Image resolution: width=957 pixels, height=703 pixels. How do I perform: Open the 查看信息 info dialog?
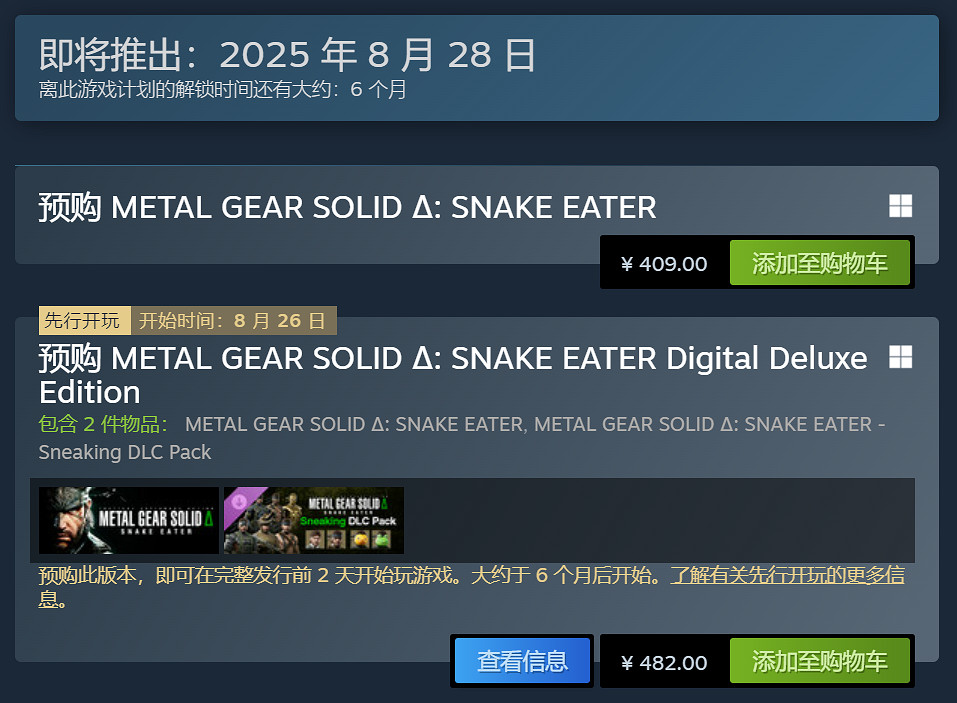pos(521,661)
